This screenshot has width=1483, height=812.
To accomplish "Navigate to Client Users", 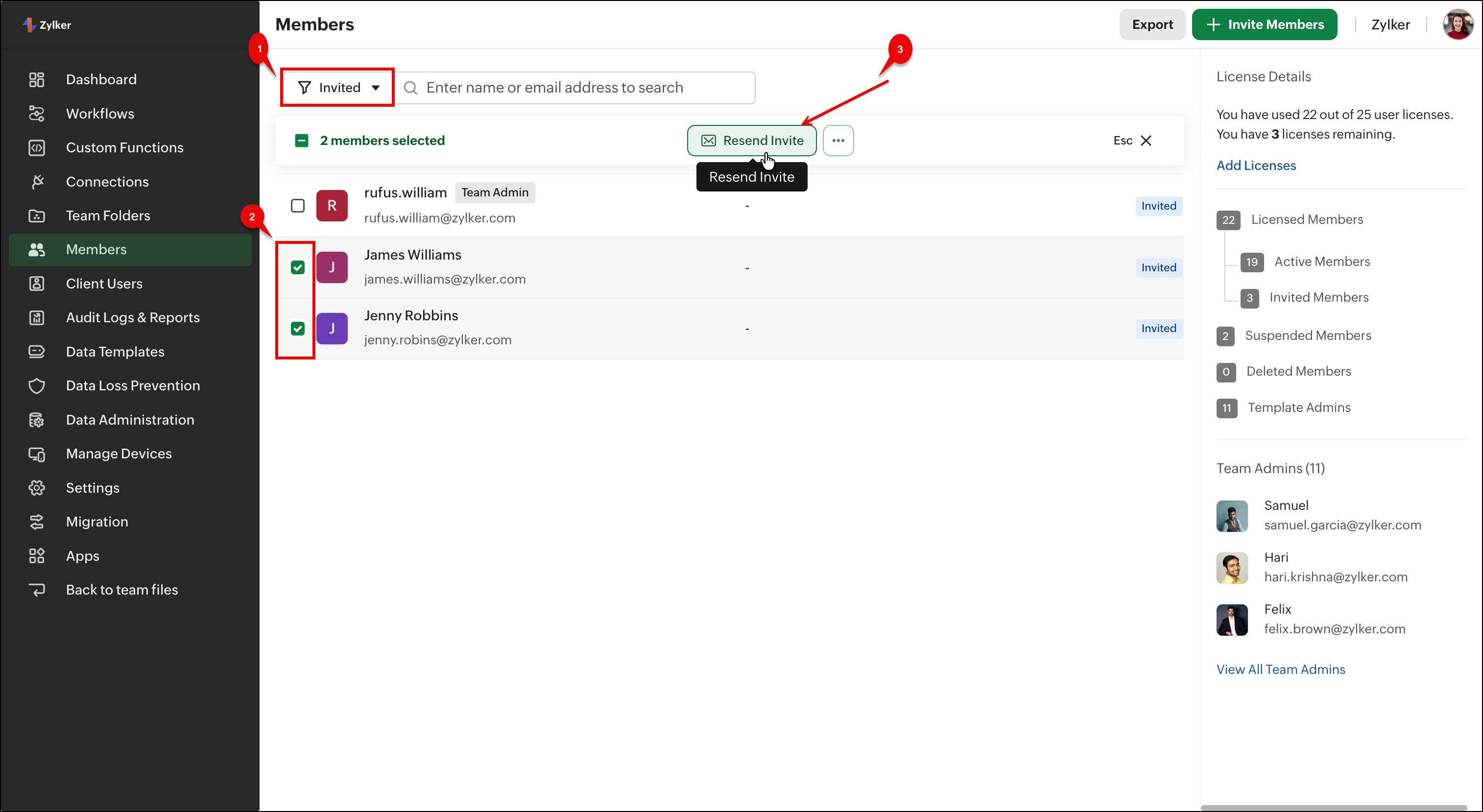I will [x=130, y=284].
